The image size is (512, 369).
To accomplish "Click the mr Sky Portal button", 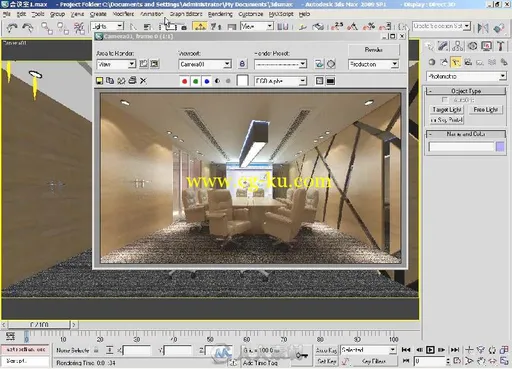I will pos(447,120).
